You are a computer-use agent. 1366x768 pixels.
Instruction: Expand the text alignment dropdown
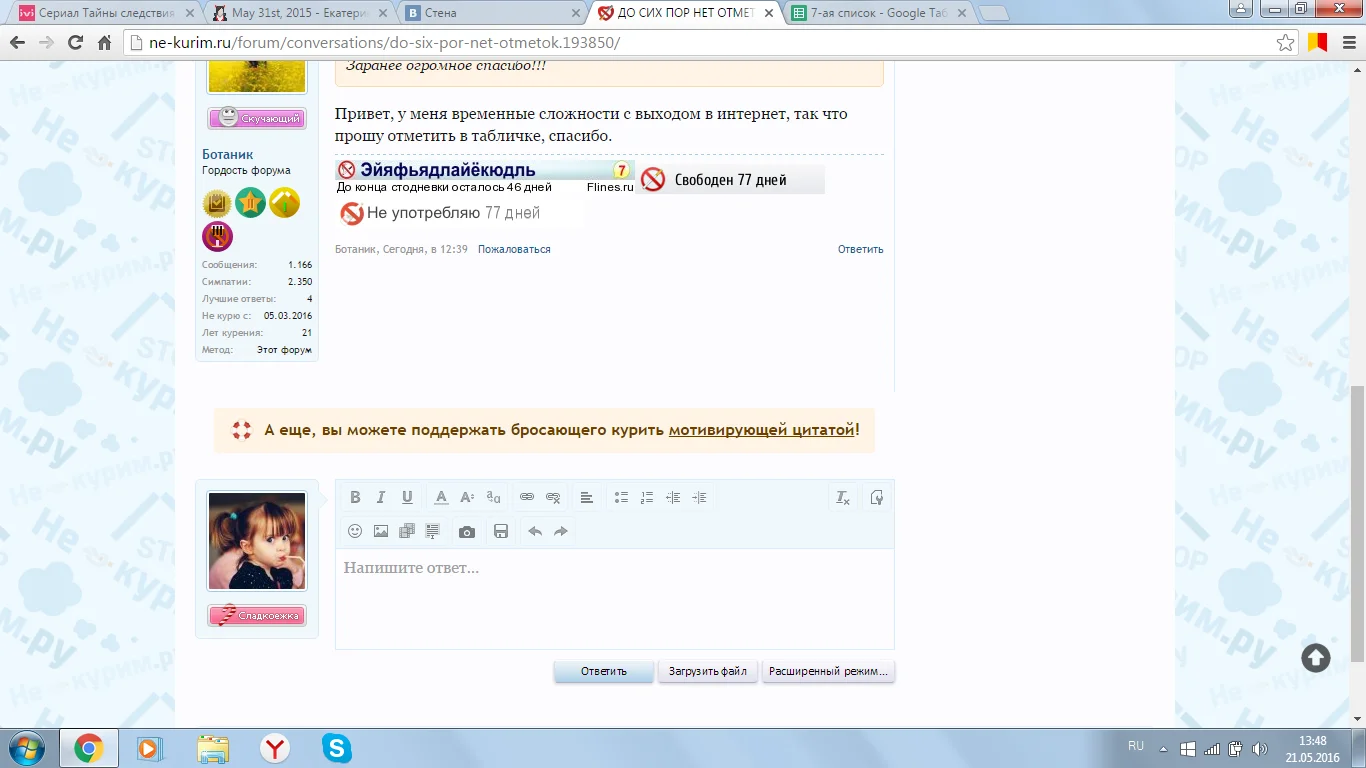click(587, 497)
